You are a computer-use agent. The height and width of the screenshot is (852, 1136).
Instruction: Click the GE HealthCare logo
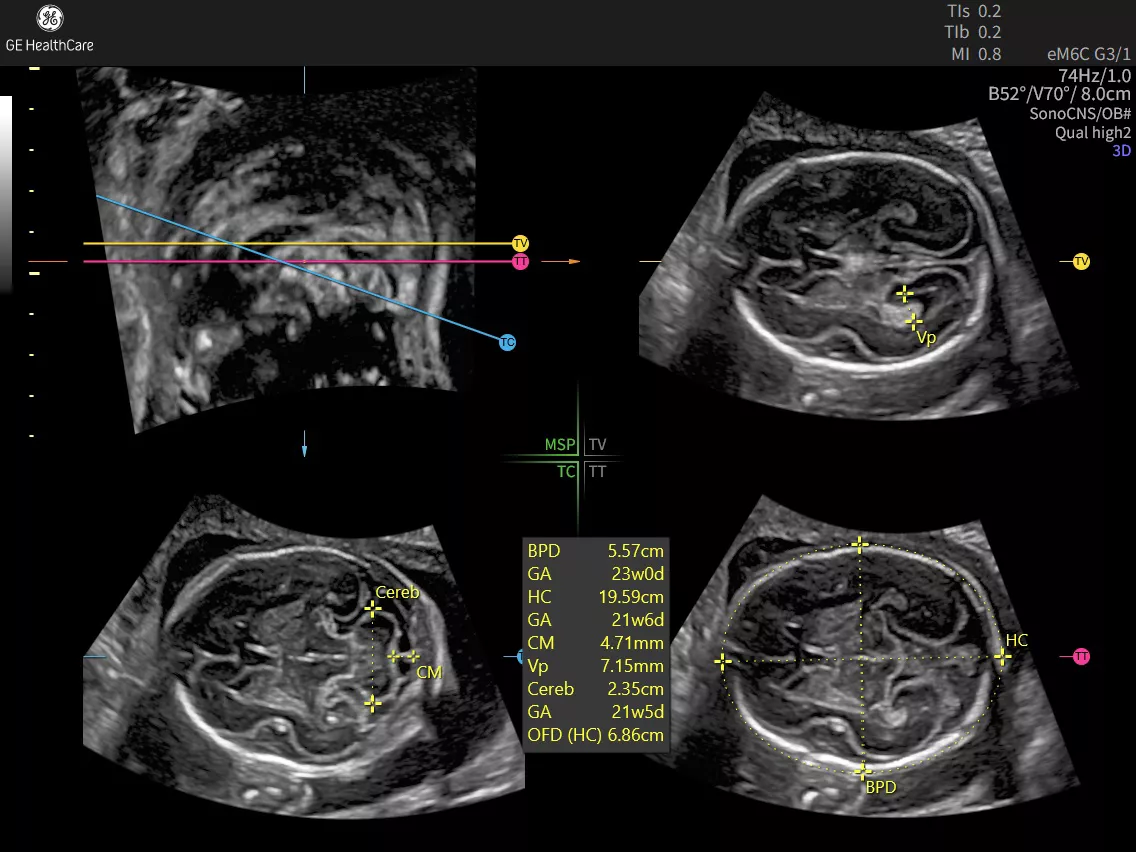[x=49, y=29]
